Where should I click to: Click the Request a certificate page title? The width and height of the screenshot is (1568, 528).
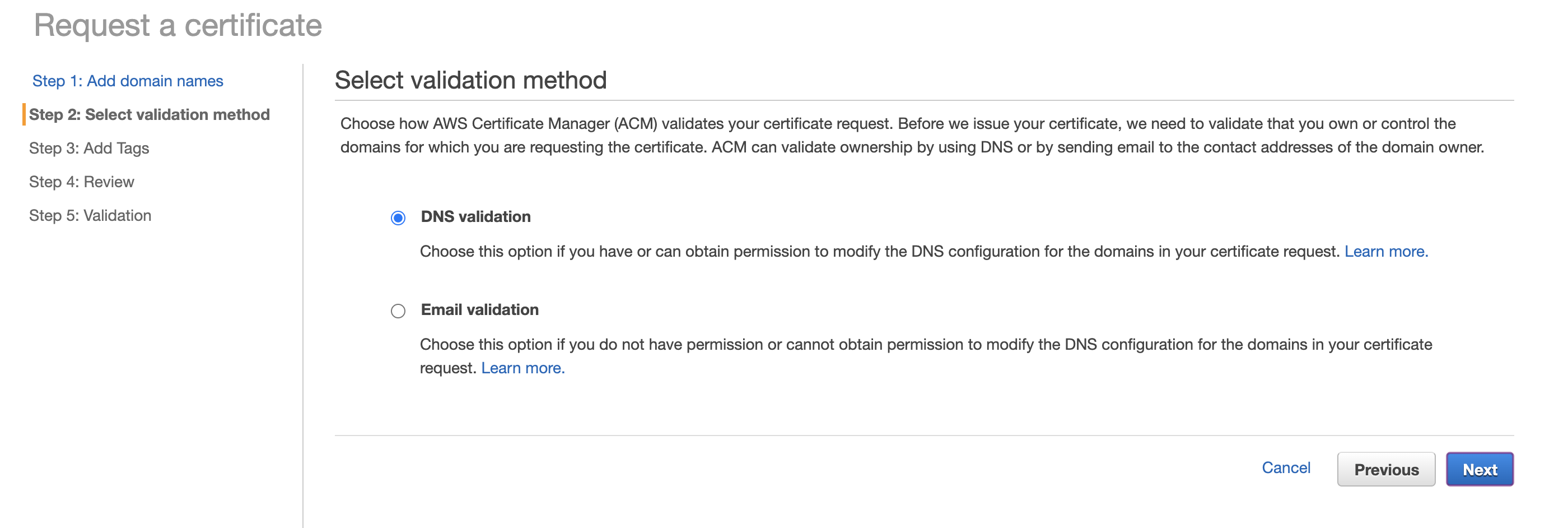178,26
